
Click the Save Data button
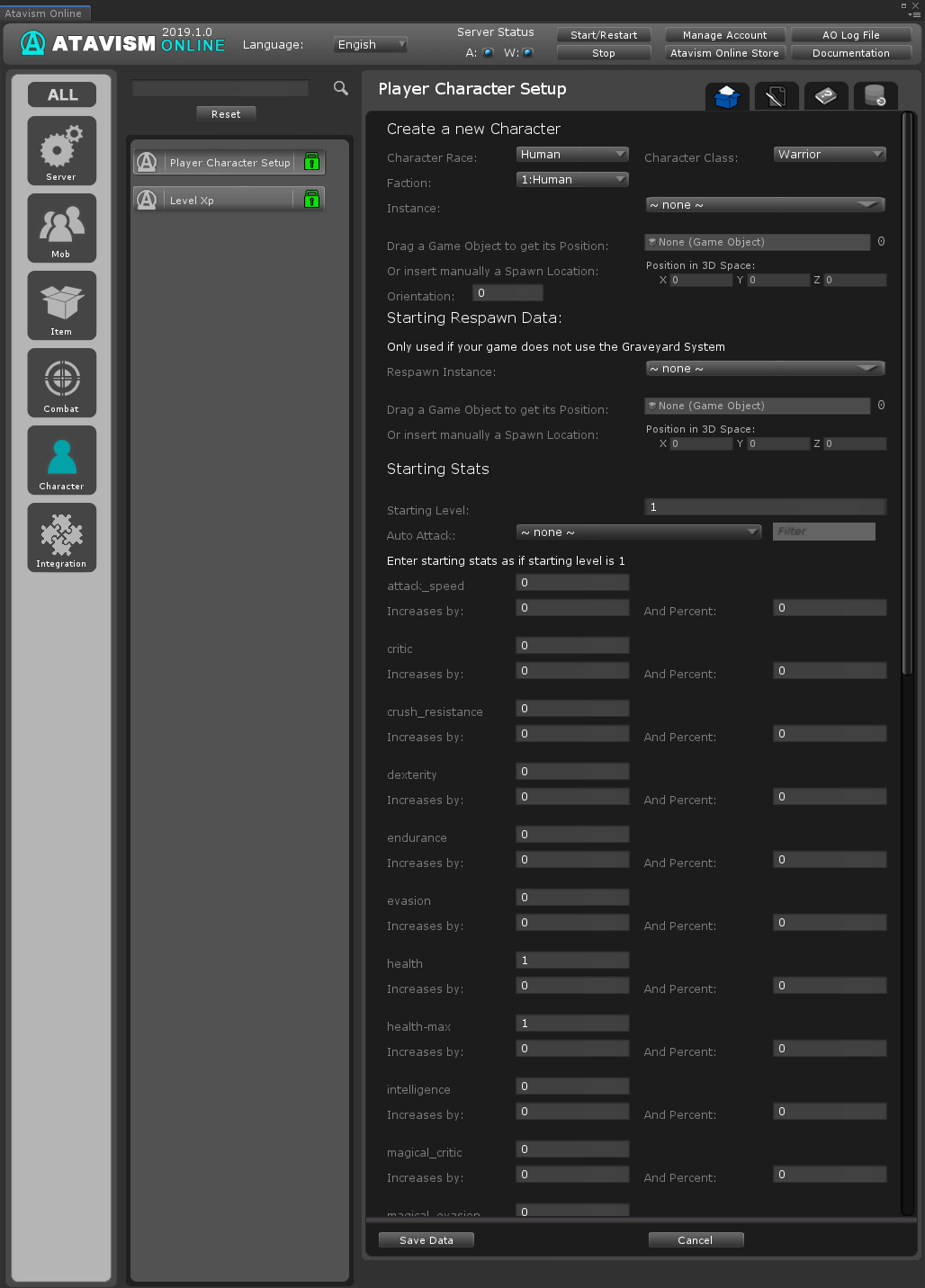(426, 1240)
